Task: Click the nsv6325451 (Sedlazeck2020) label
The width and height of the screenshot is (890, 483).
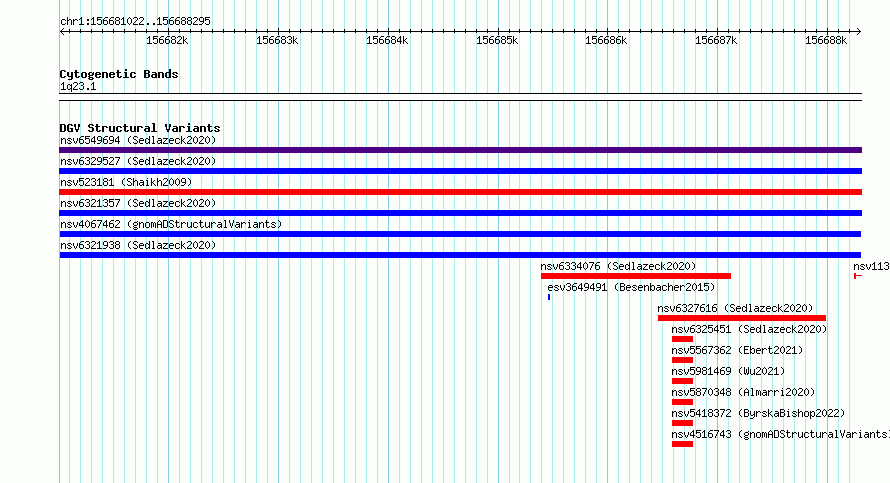Action: [x=749, y=329]
